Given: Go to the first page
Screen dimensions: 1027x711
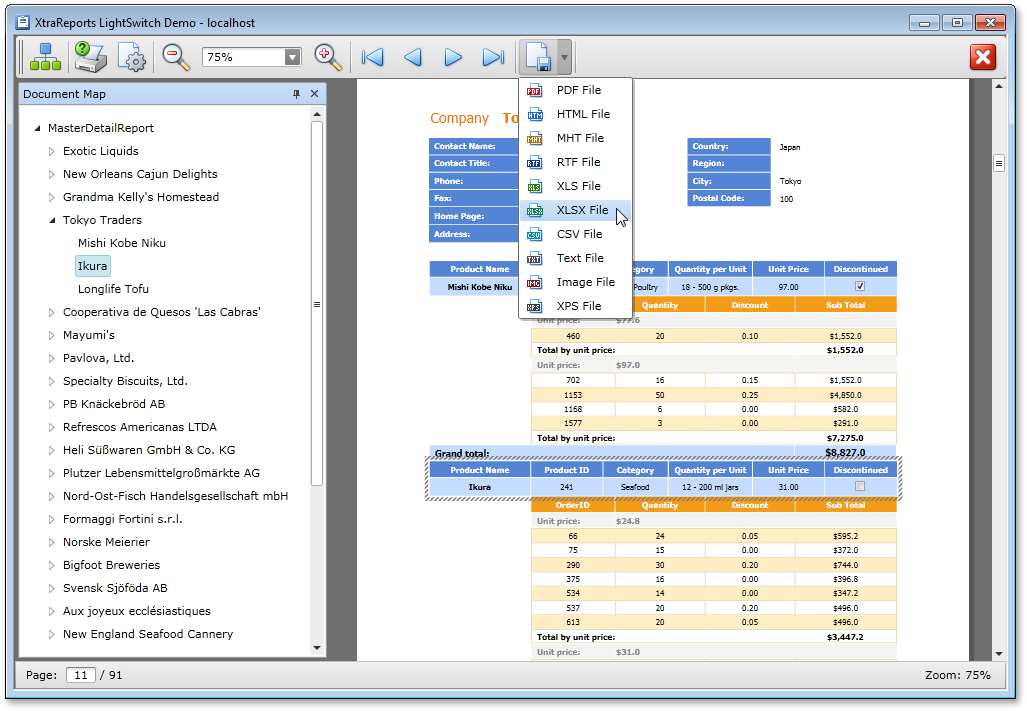Looking at the screenshot, I should pos(373,58).
